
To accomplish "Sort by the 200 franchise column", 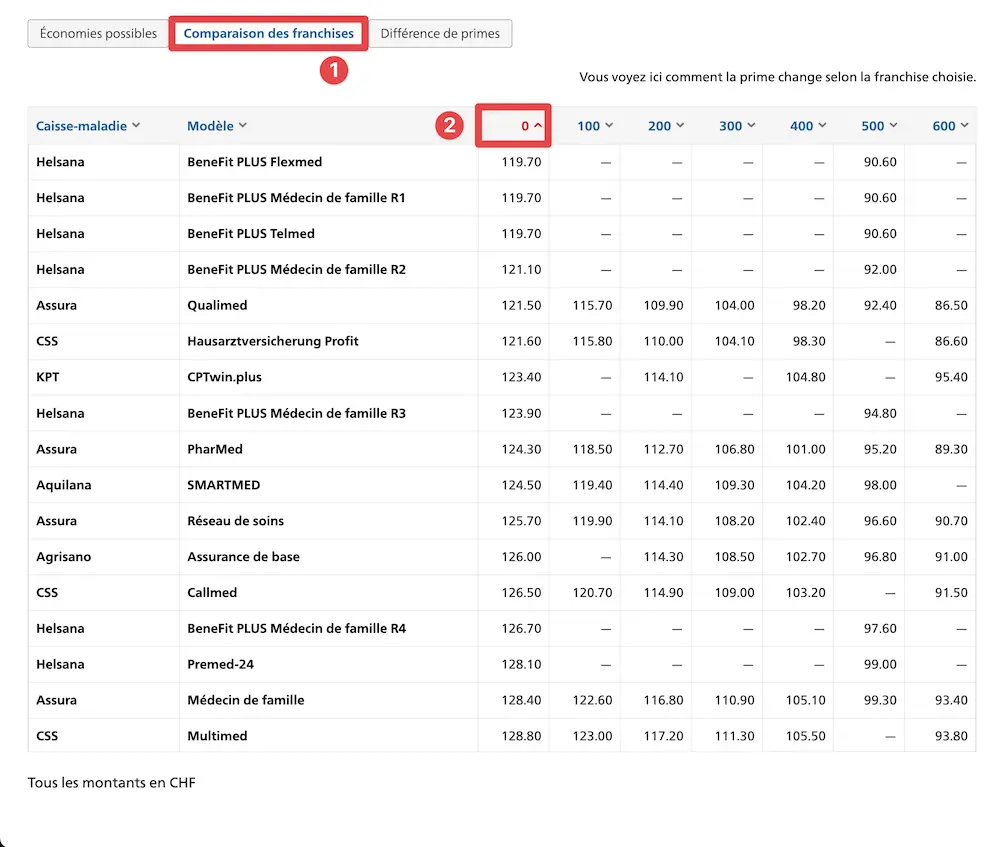I will click(x=666, y=126).
